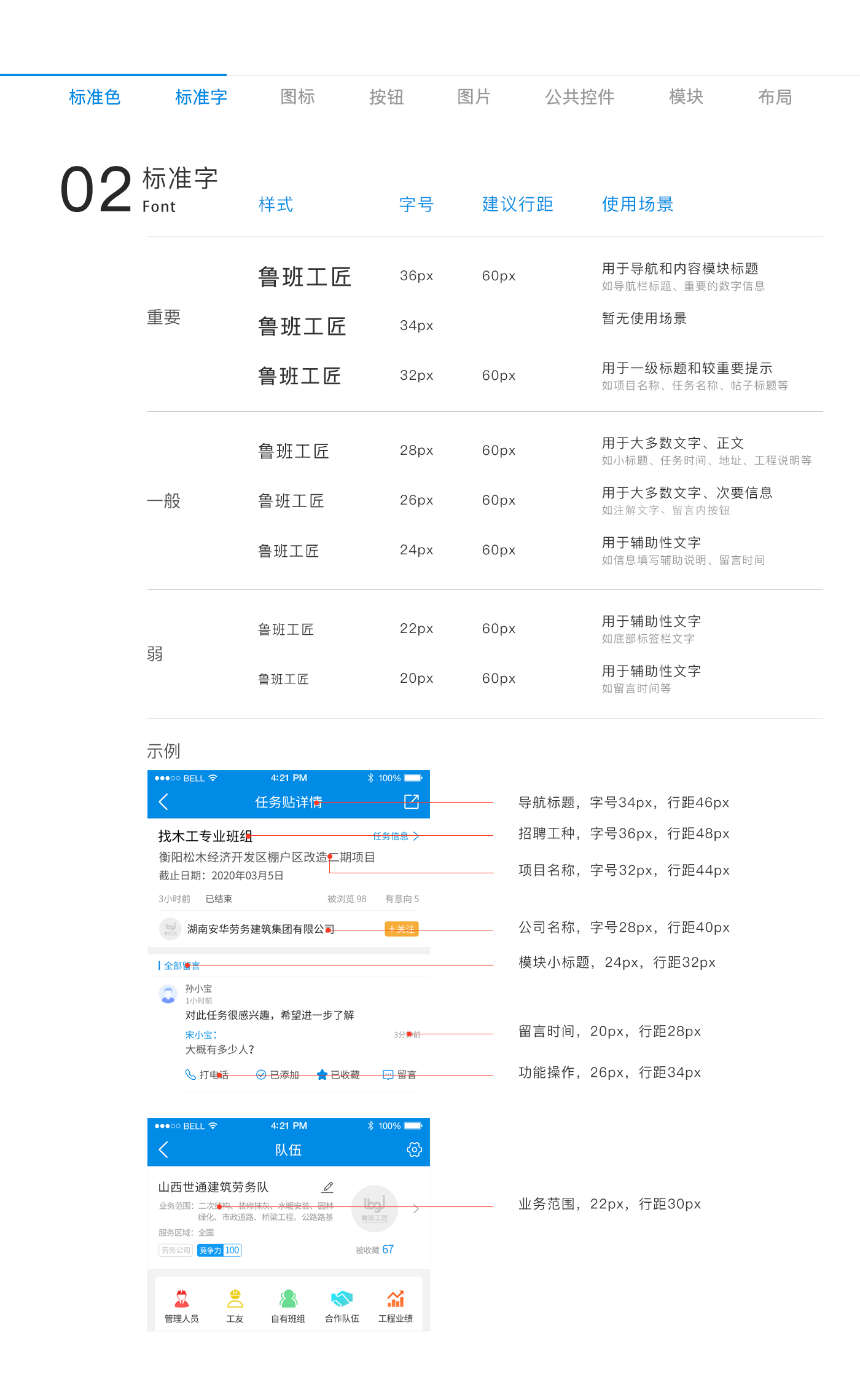Click the 样式 column header
Viewport: 860px width, 1400px height.
click(x=276, y=204)
